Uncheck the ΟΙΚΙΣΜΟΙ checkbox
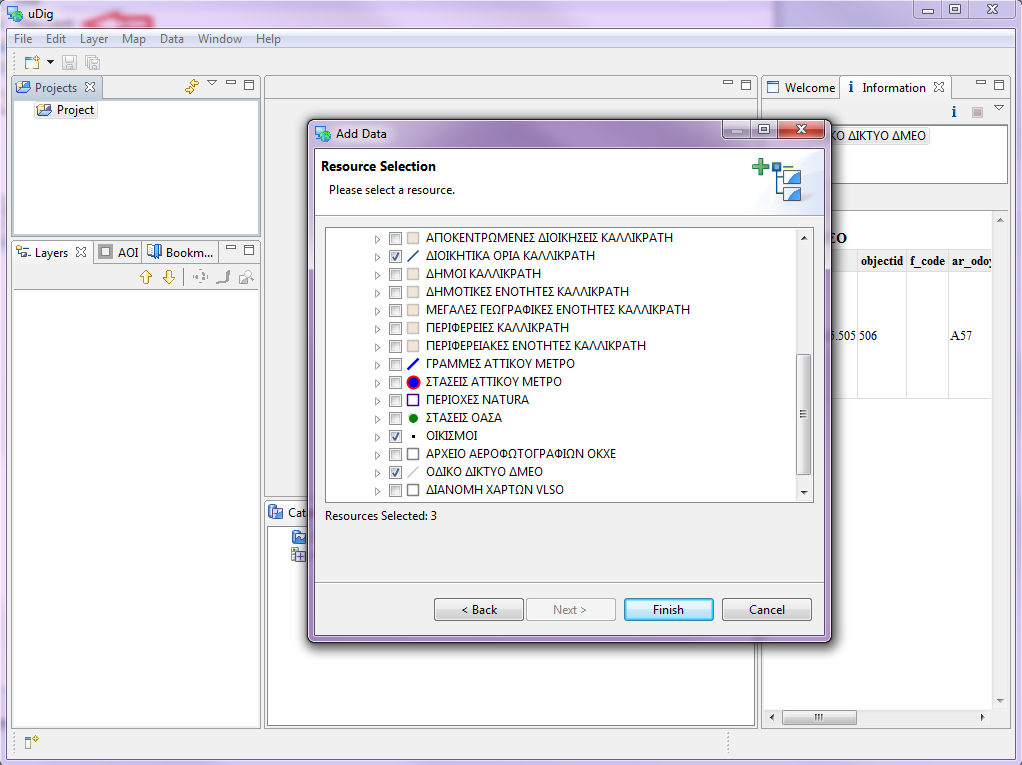 395,437
